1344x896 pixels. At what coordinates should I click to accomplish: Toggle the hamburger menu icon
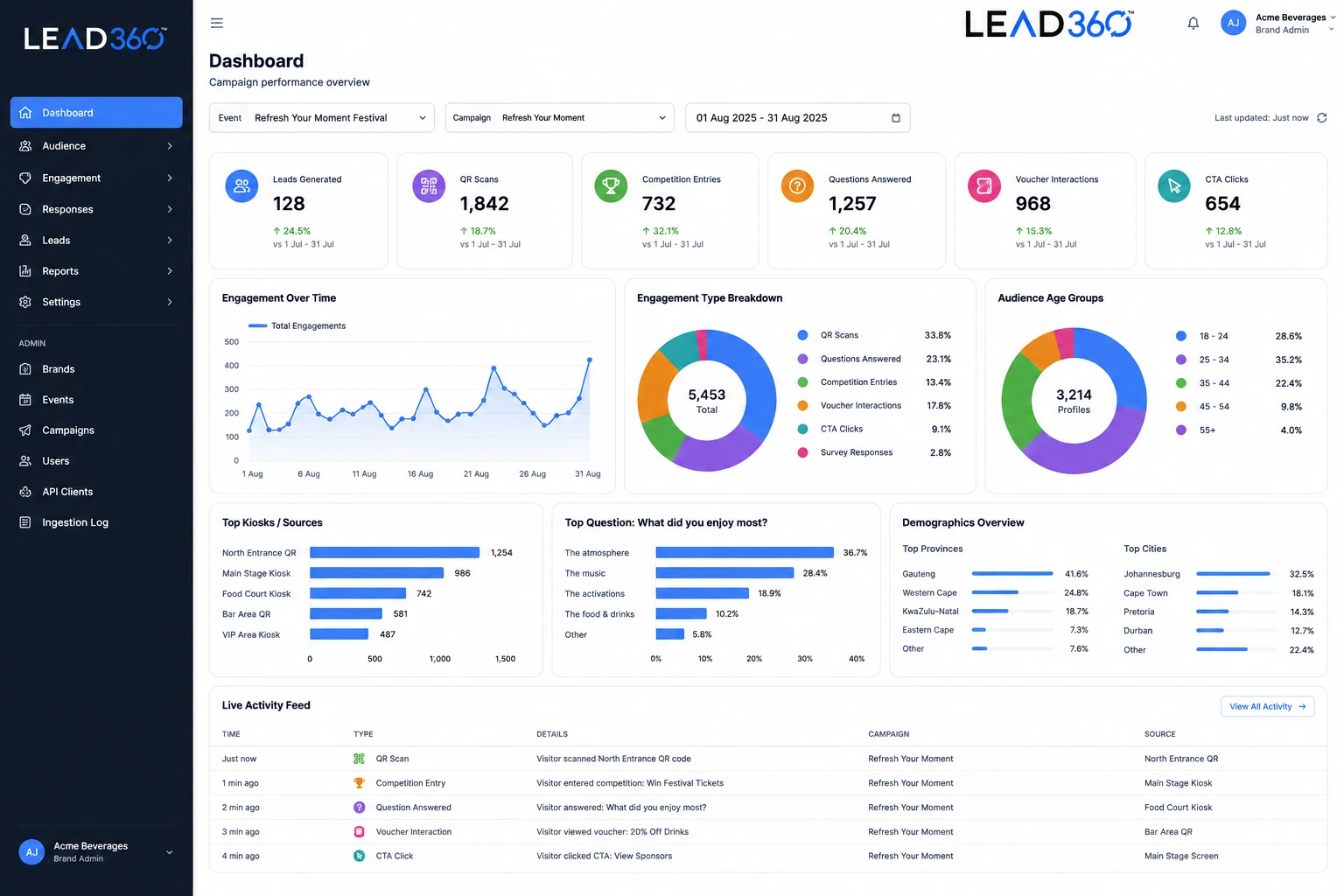[x=217, y=24]
